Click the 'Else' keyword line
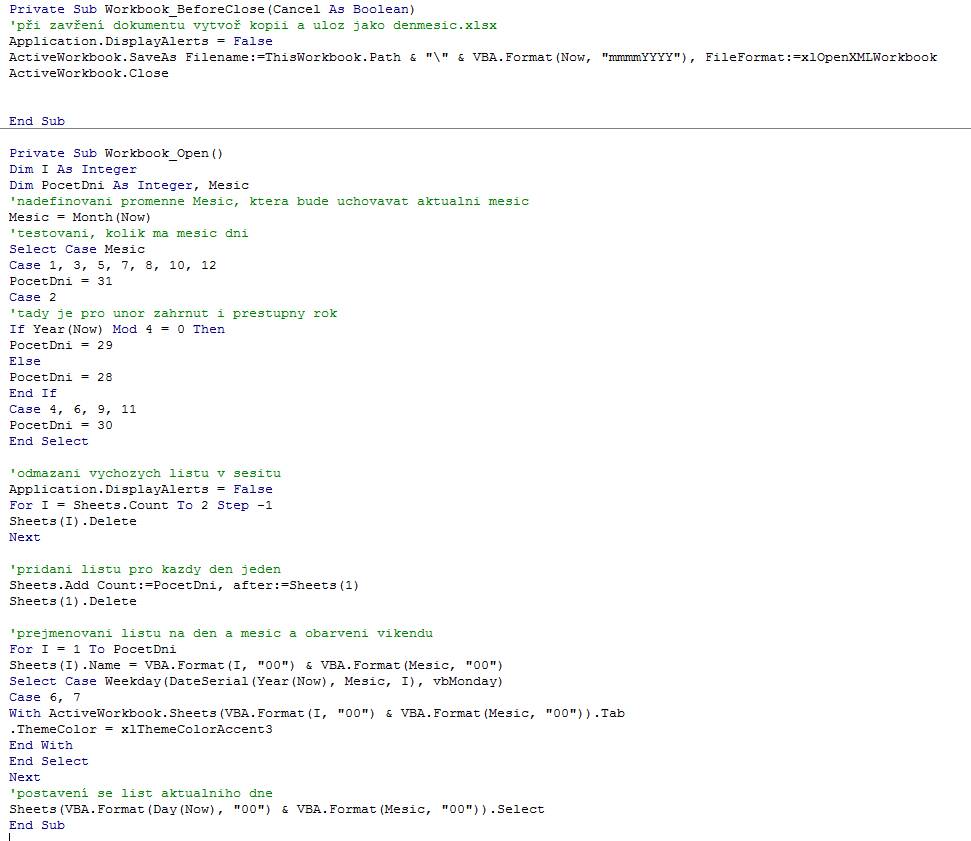This screenshot has width=971, height=841. coord(25,361)
